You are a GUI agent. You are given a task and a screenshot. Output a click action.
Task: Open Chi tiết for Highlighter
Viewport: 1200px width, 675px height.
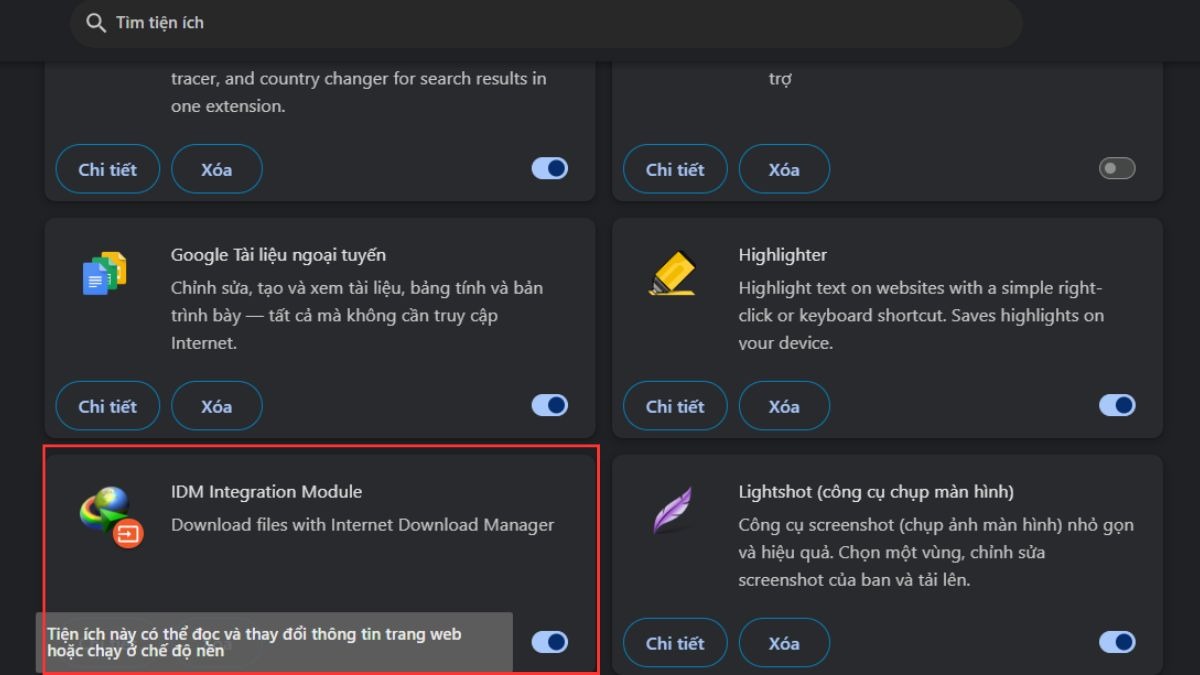point(675,406)
